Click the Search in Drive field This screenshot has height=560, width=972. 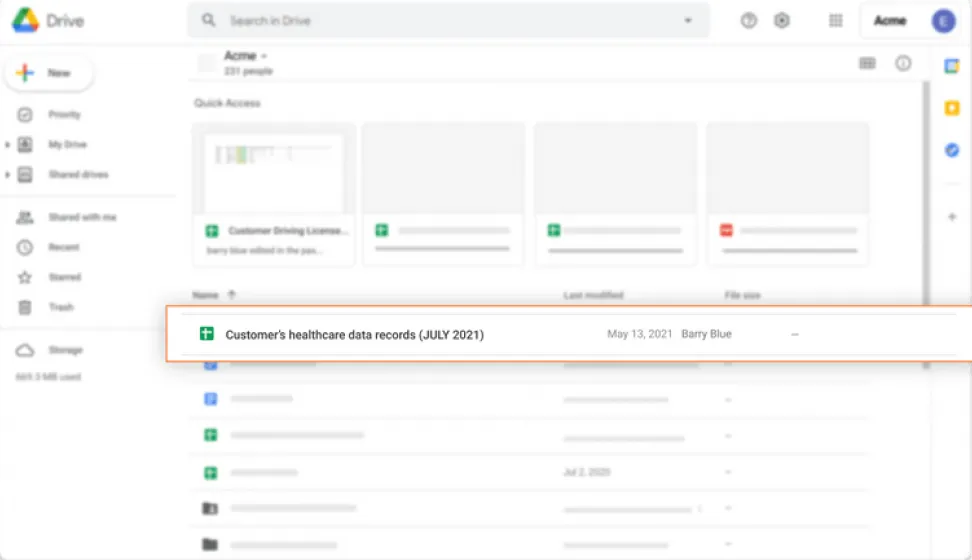(449, 20)
